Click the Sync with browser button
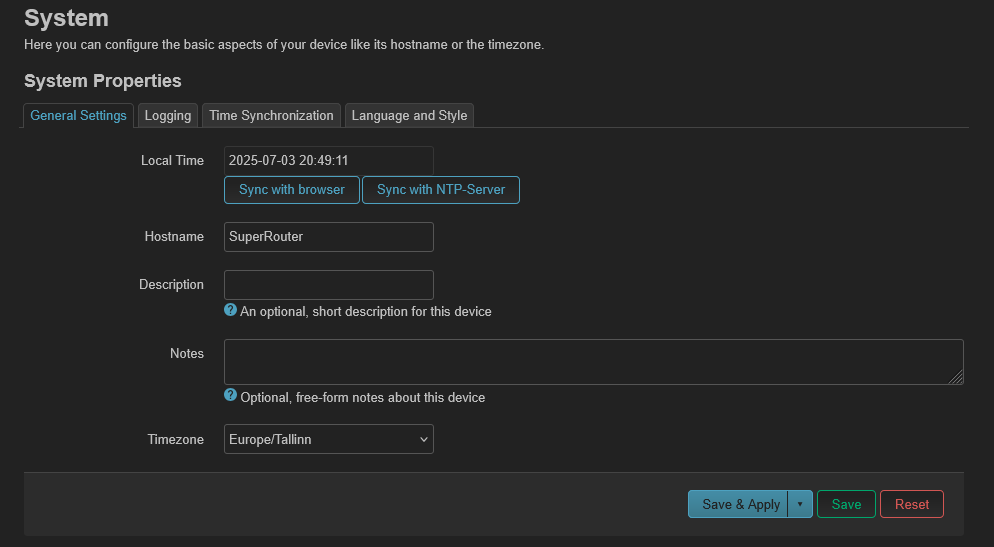Viewport: 994px width, 547px height. (292, 190)
